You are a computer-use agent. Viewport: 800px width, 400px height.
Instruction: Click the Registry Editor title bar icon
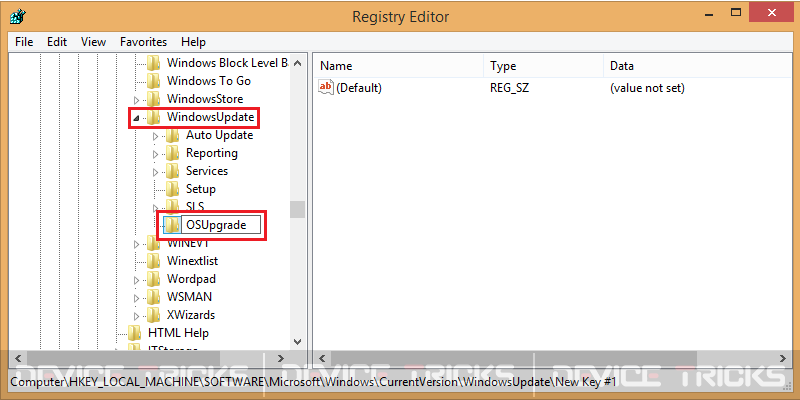tap(17, 16)
